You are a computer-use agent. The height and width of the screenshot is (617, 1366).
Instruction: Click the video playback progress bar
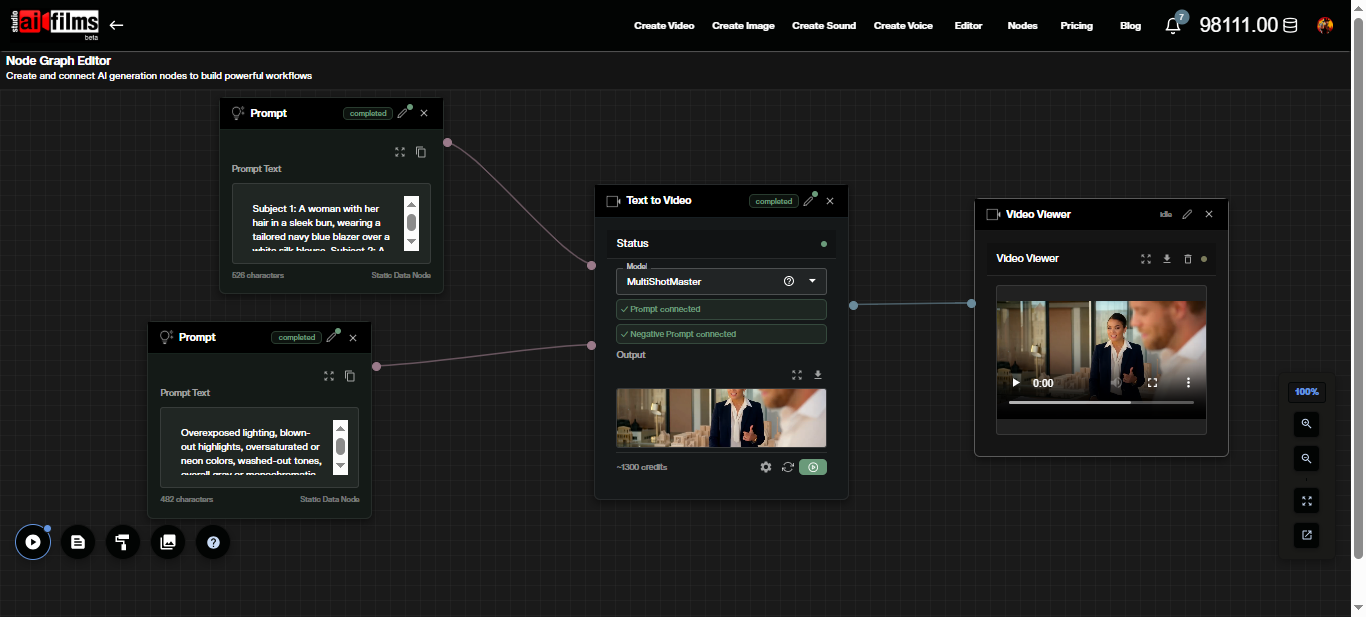(x=1101, y=402)
